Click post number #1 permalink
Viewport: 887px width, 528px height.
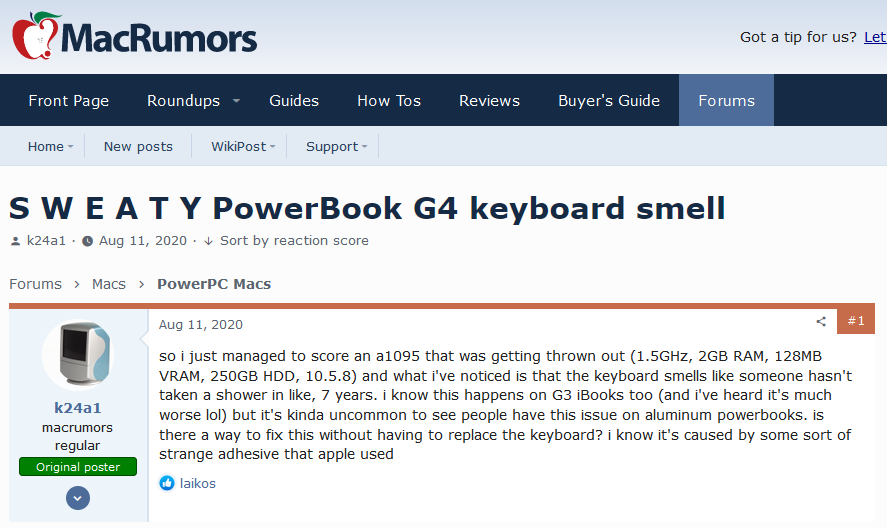(x=856, y=321)
